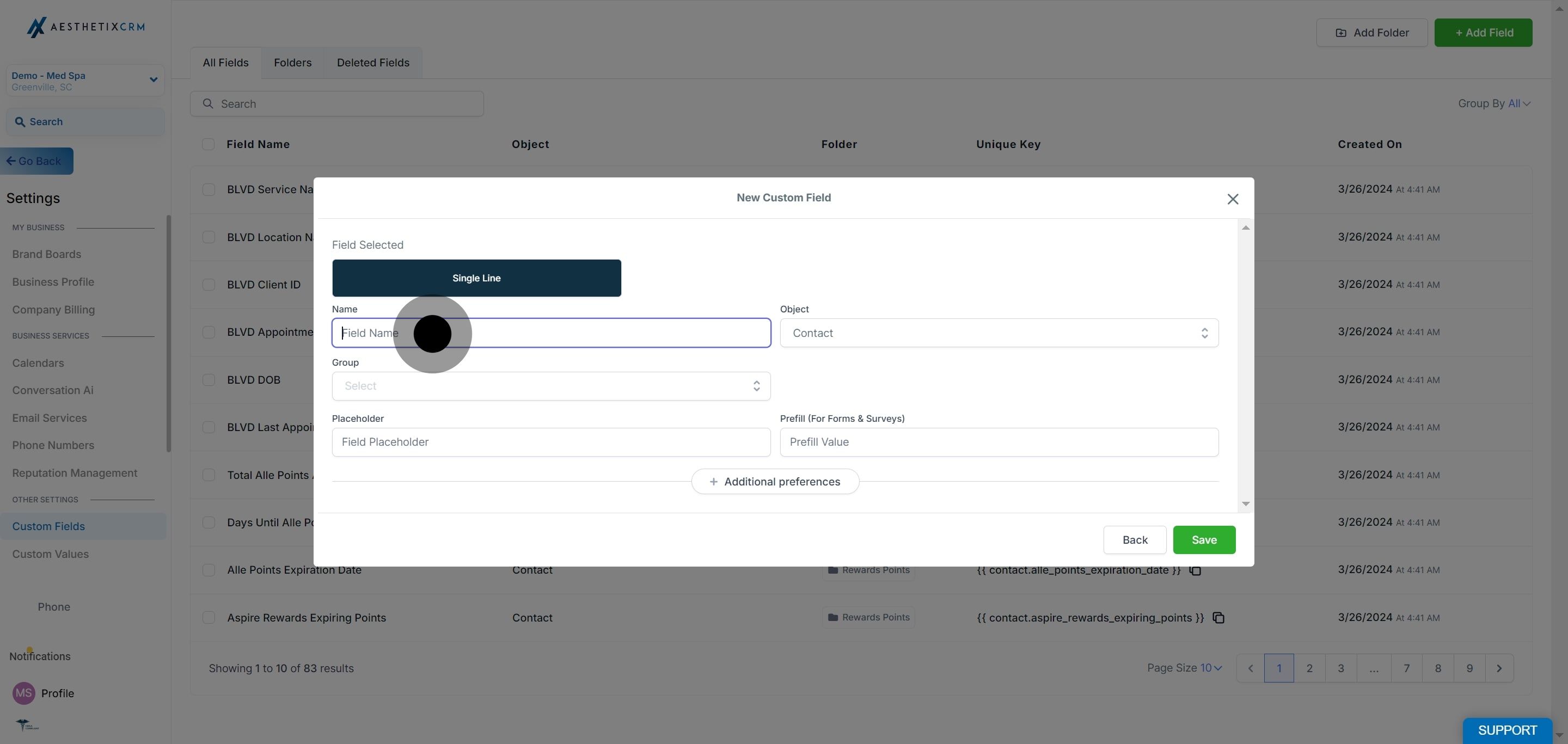Open Custom Values in settings sidebar
This screenshot has width=1568, height=744.
(x=51, y=554)
